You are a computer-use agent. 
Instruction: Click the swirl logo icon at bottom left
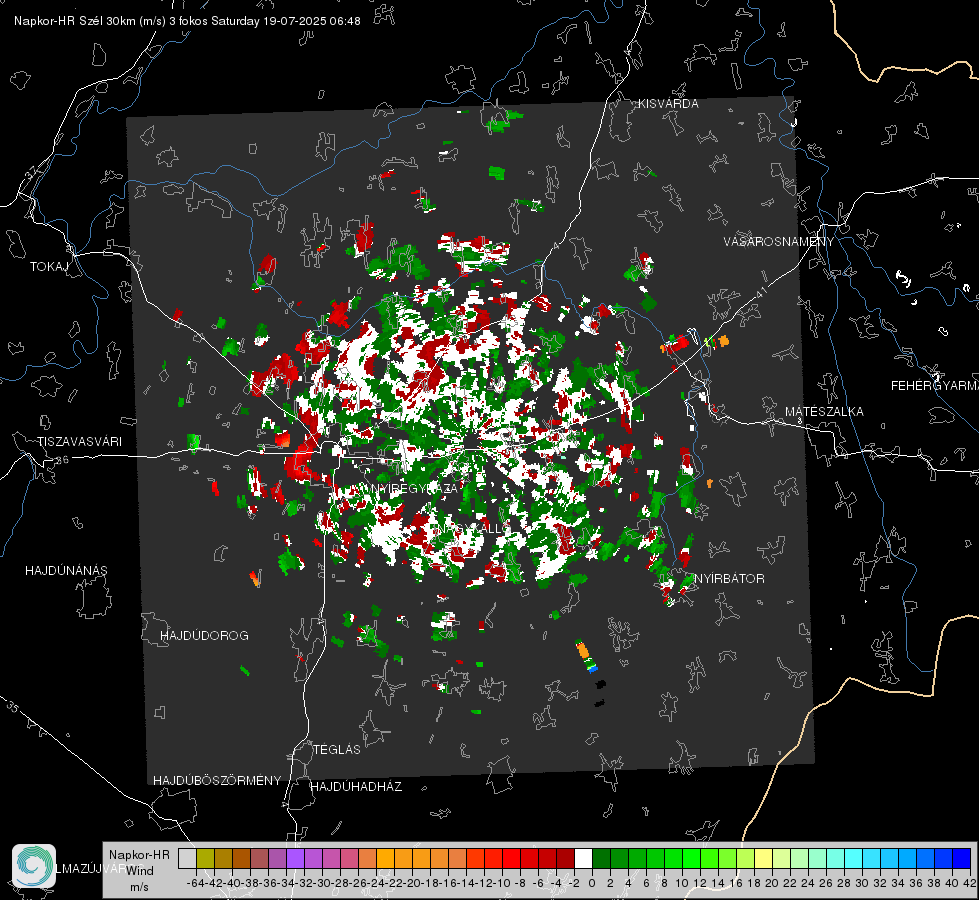[34, 866]
